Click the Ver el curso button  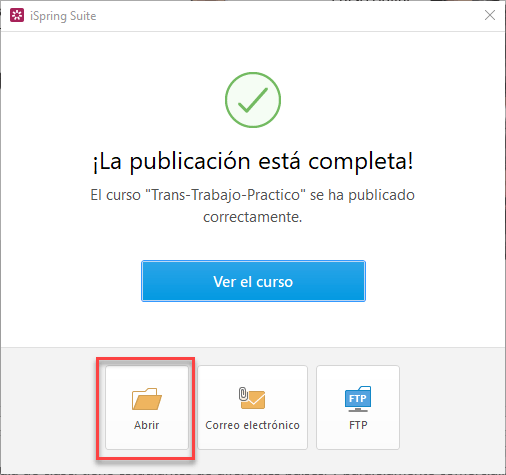coord(253,281)
